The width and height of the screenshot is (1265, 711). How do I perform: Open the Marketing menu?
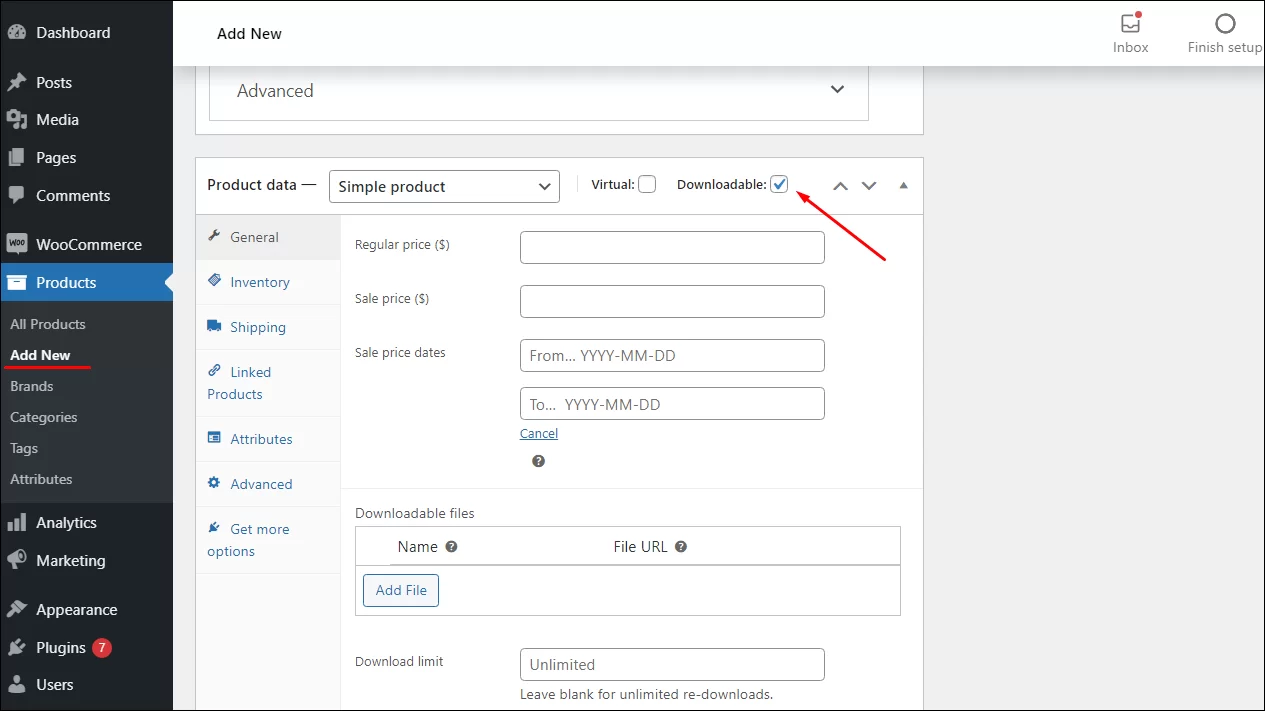[x=70, y=560]
